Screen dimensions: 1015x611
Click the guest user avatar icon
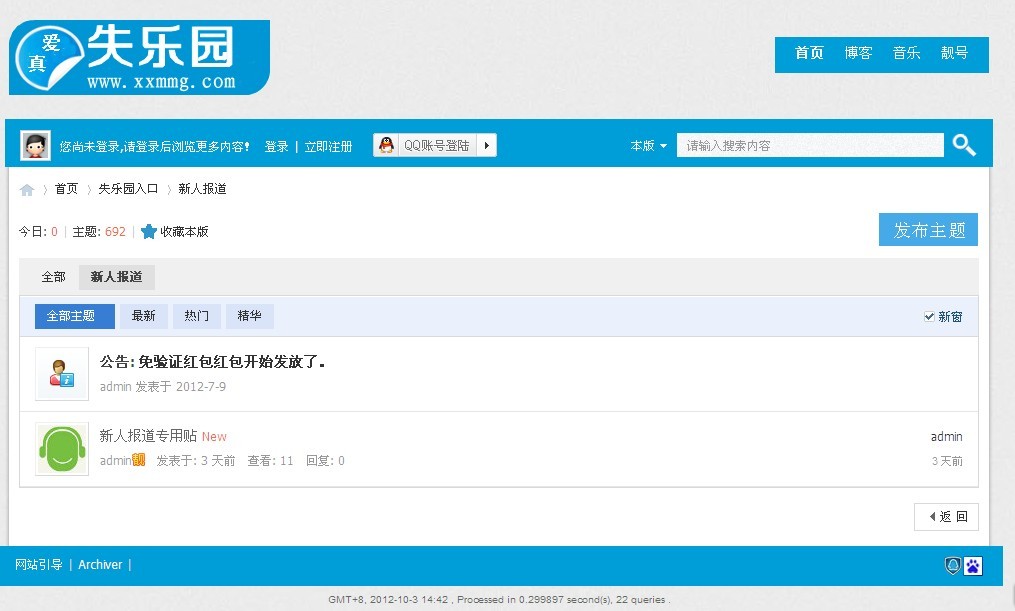36,145
